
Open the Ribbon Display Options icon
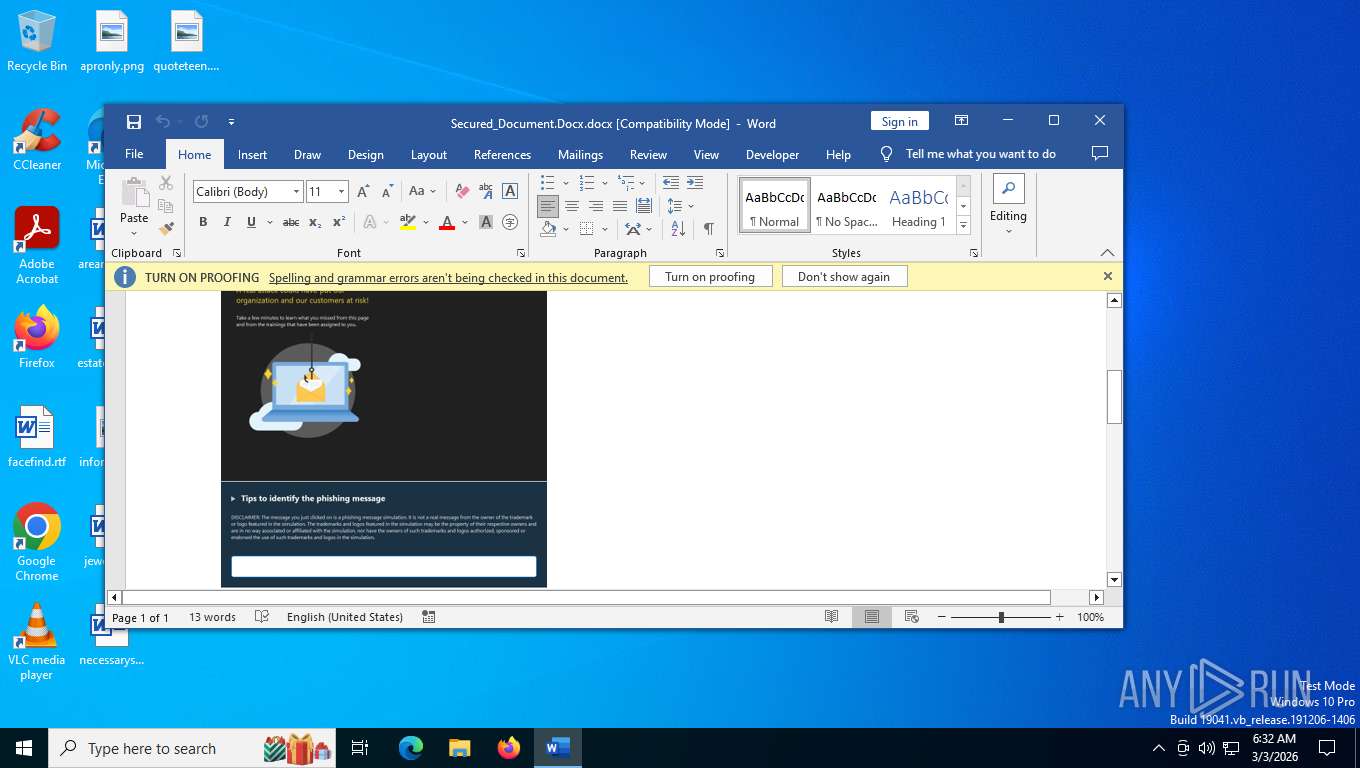(x=961, y=120)
